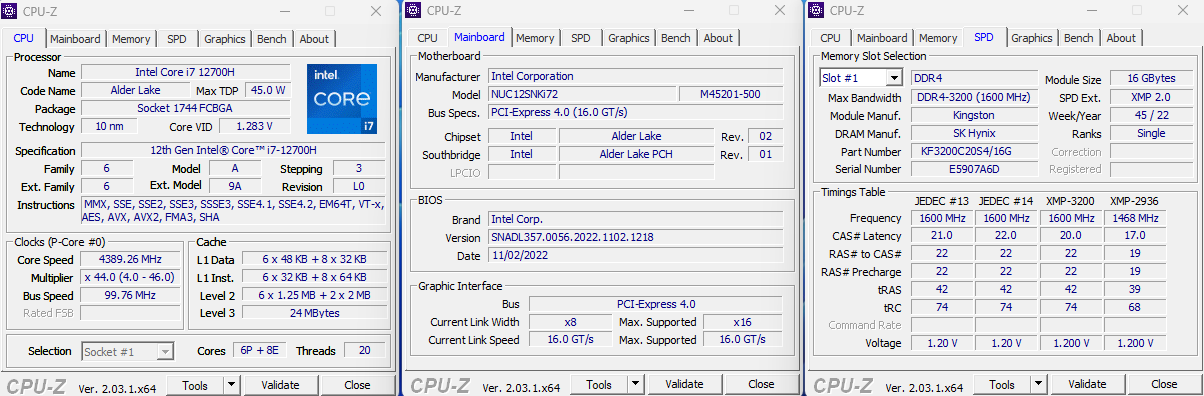Open the Slot #1 memory slot dropdown
Image resolution: width=1204 pixels, height=396 pixels.
(860, 78)
